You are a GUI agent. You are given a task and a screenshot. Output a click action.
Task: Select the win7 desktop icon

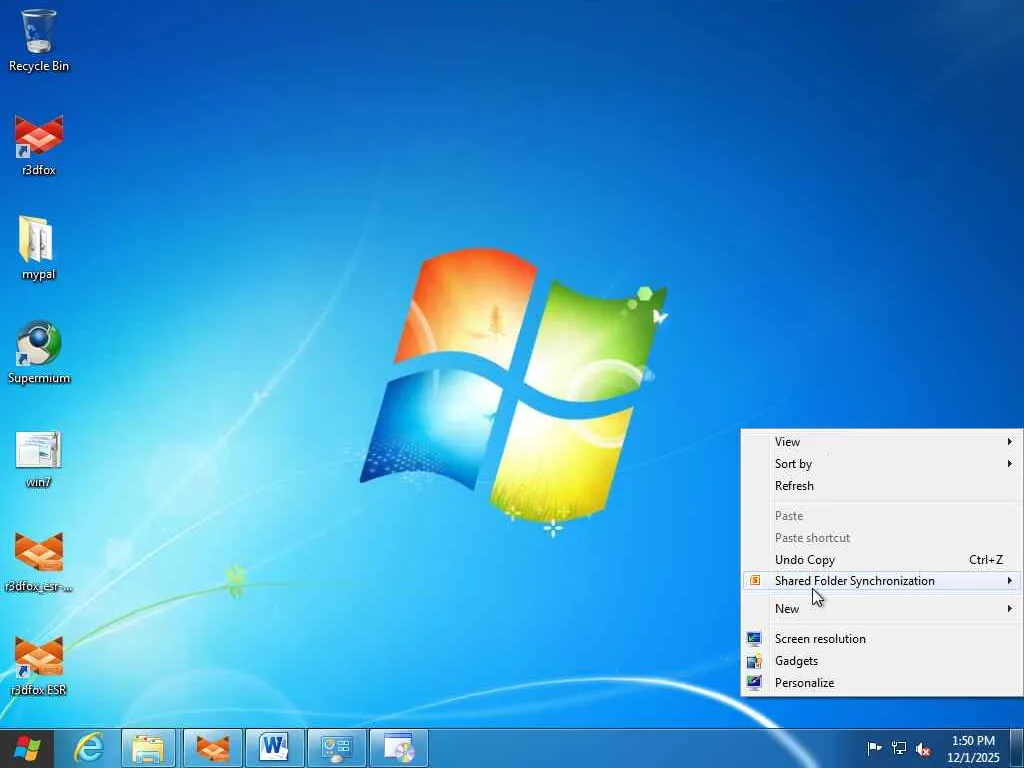(x=39, y=457)
